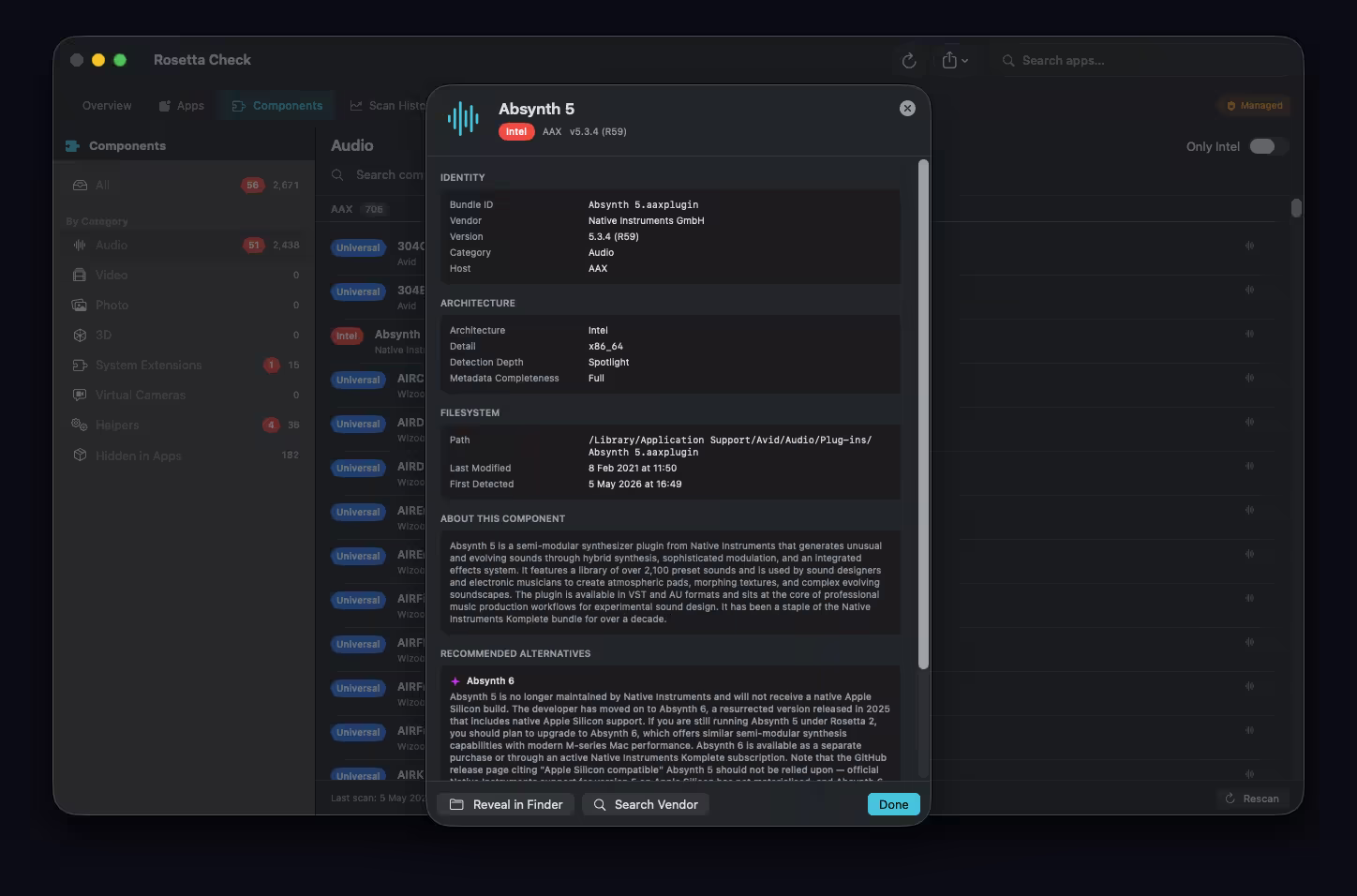This screenshot has width=1357, height=896.
Task: Select Helpers category in sidebar
Action: (186, 426)
